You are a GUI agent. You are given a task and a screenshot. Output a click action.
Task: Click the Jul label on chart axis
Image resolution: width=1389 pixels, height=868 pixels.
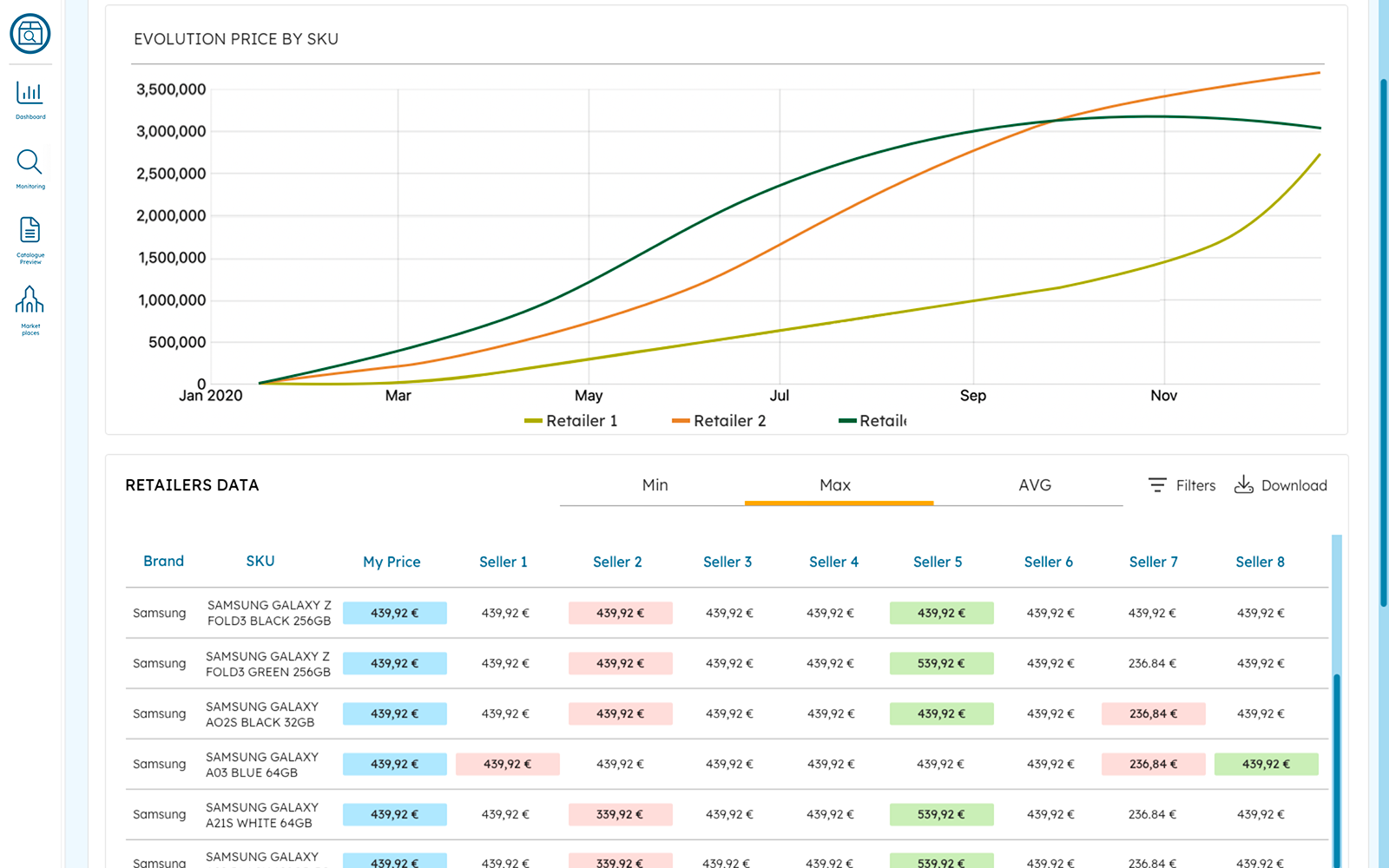coord(780,396)
